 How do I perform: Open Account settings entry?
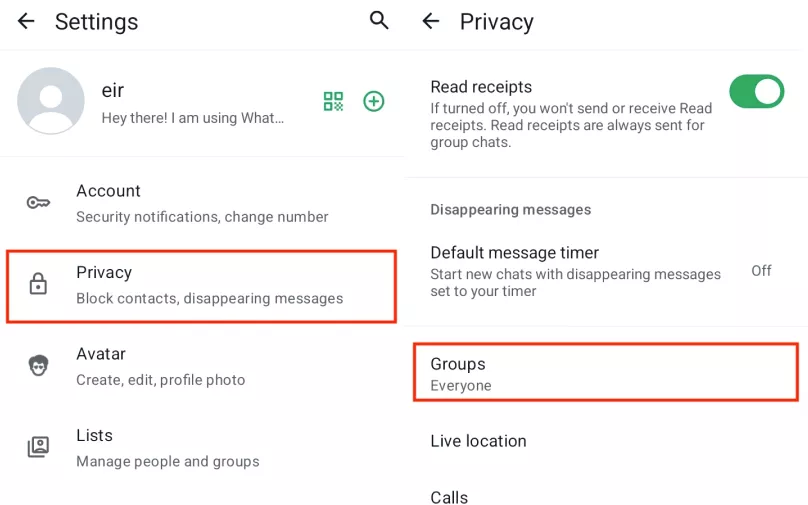tap(202, 203)
